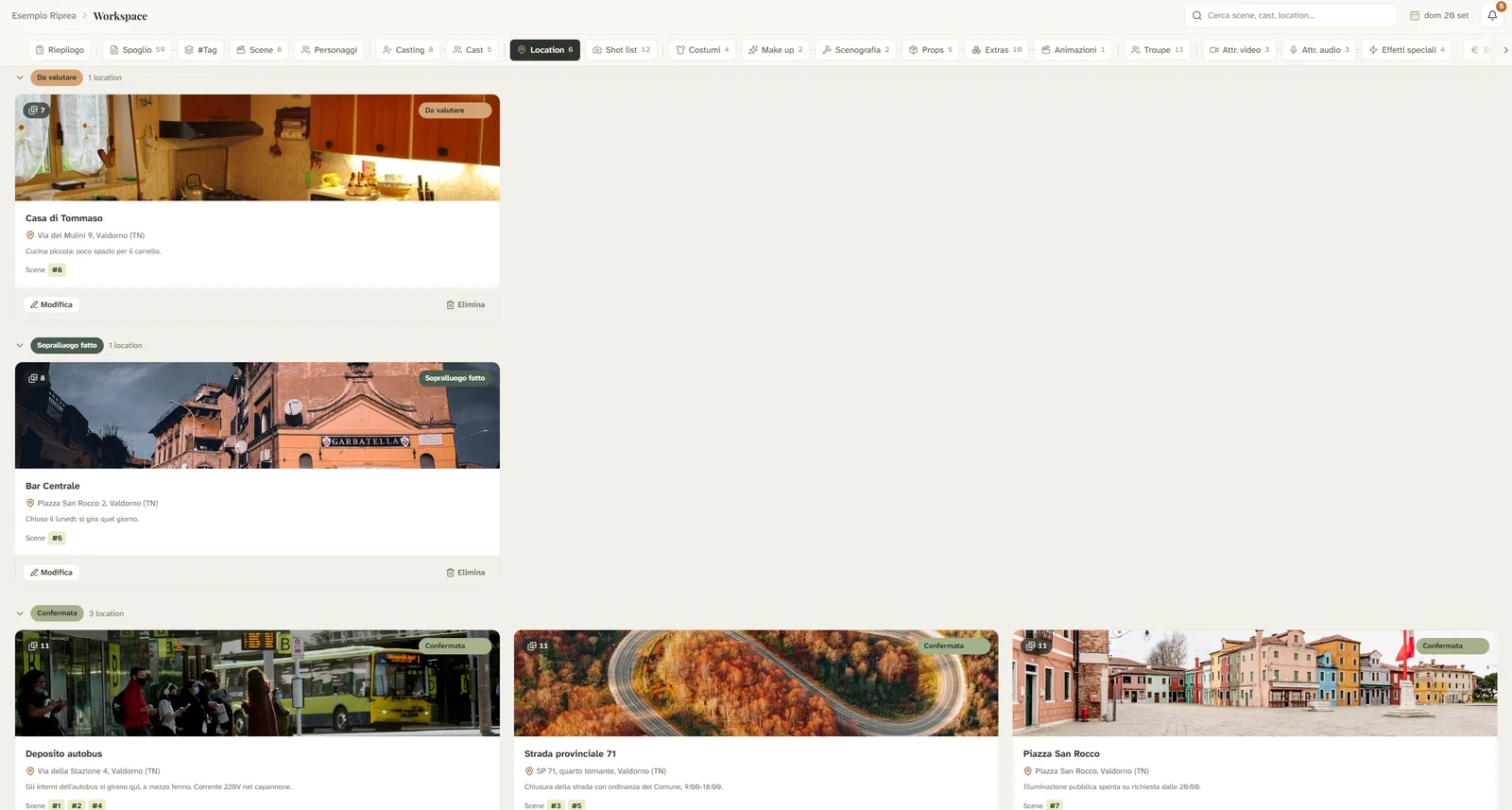Click the photo count icon on Bar Centrale
The width and height of the screenshot is (1512, 810).
33,378
